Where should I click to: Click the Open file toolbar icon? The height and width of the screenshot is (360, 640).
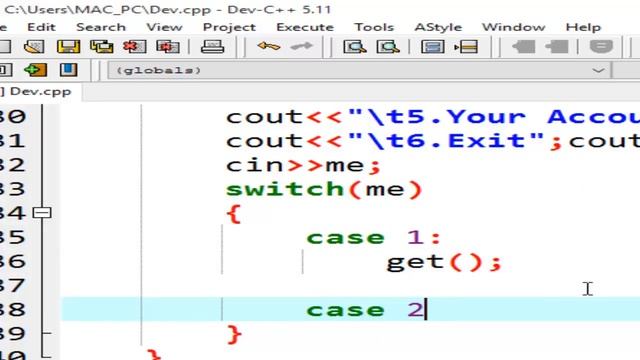[34, 47]
